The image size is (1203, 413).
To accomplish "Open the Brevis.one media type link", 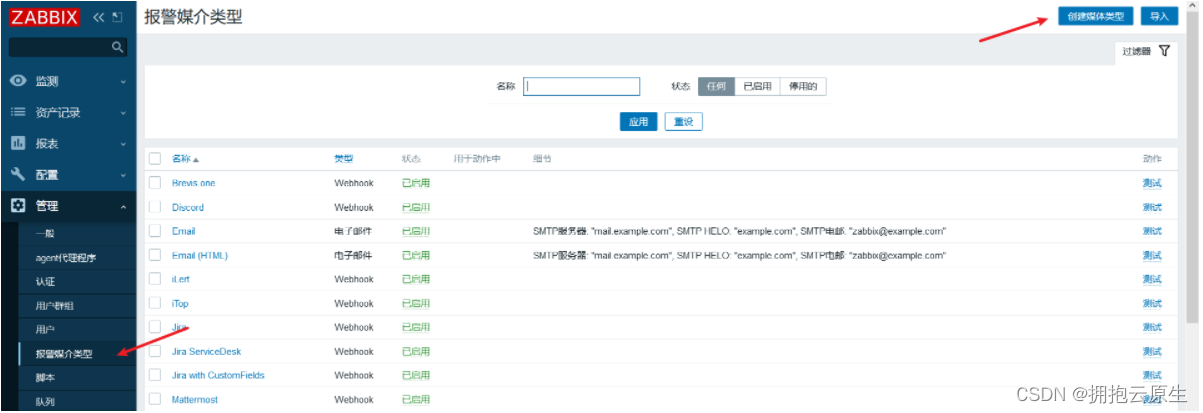I will (193, 183).
